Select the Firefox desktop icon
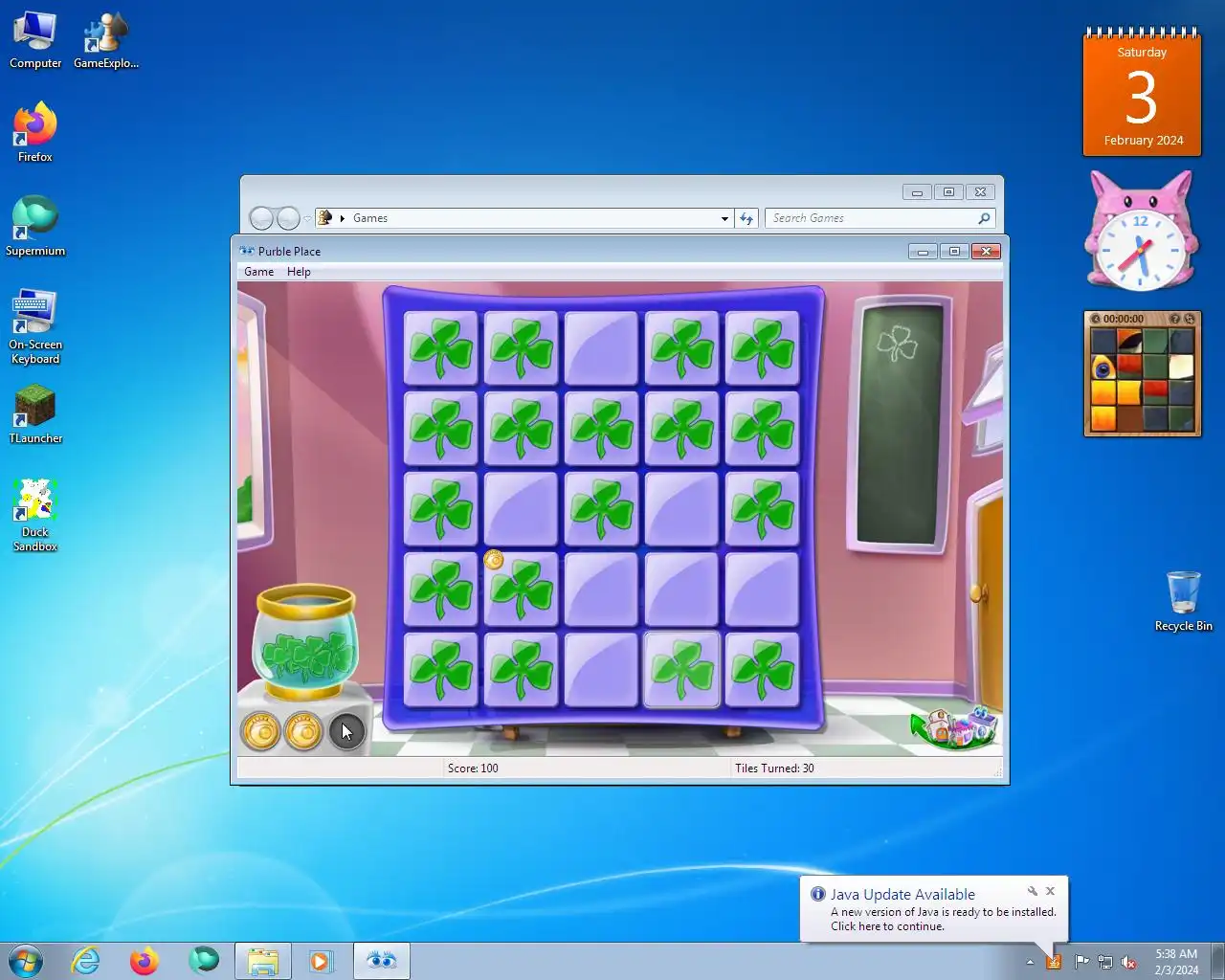 tap(35, 133)
